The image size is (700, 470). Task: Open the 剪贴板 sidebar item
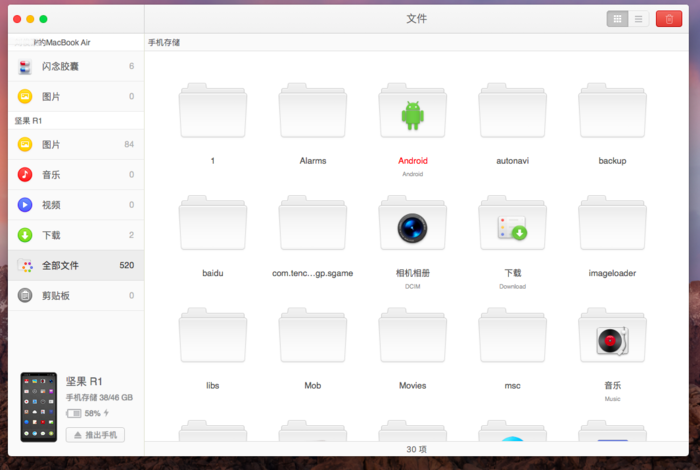(76, 295)
